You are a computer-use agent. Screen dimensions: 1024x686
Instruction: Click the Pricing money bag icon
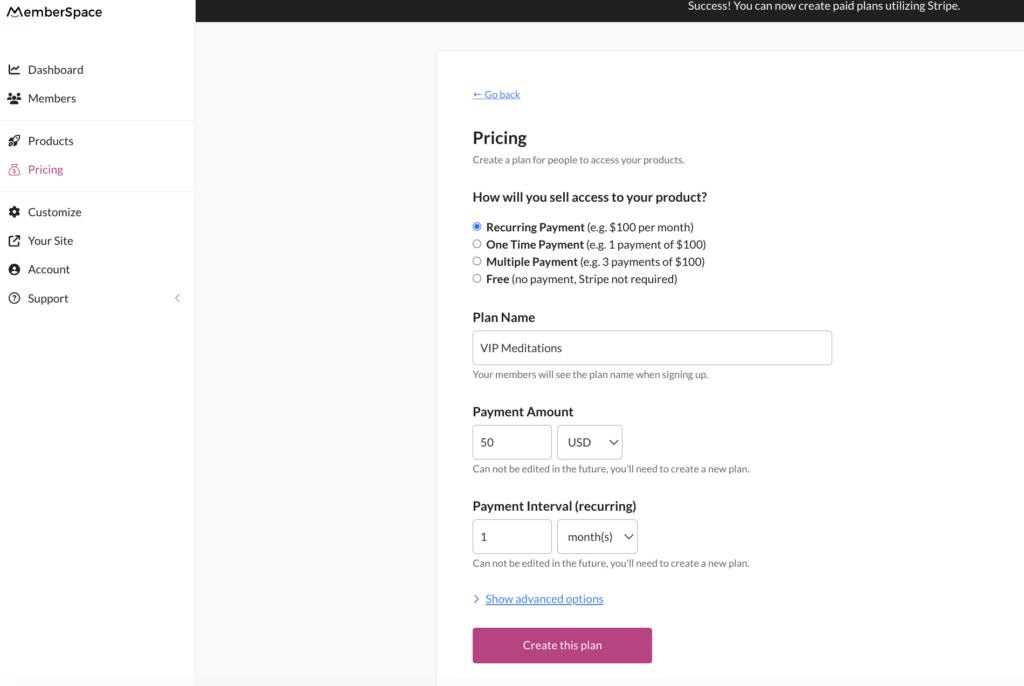pos(14,170)
